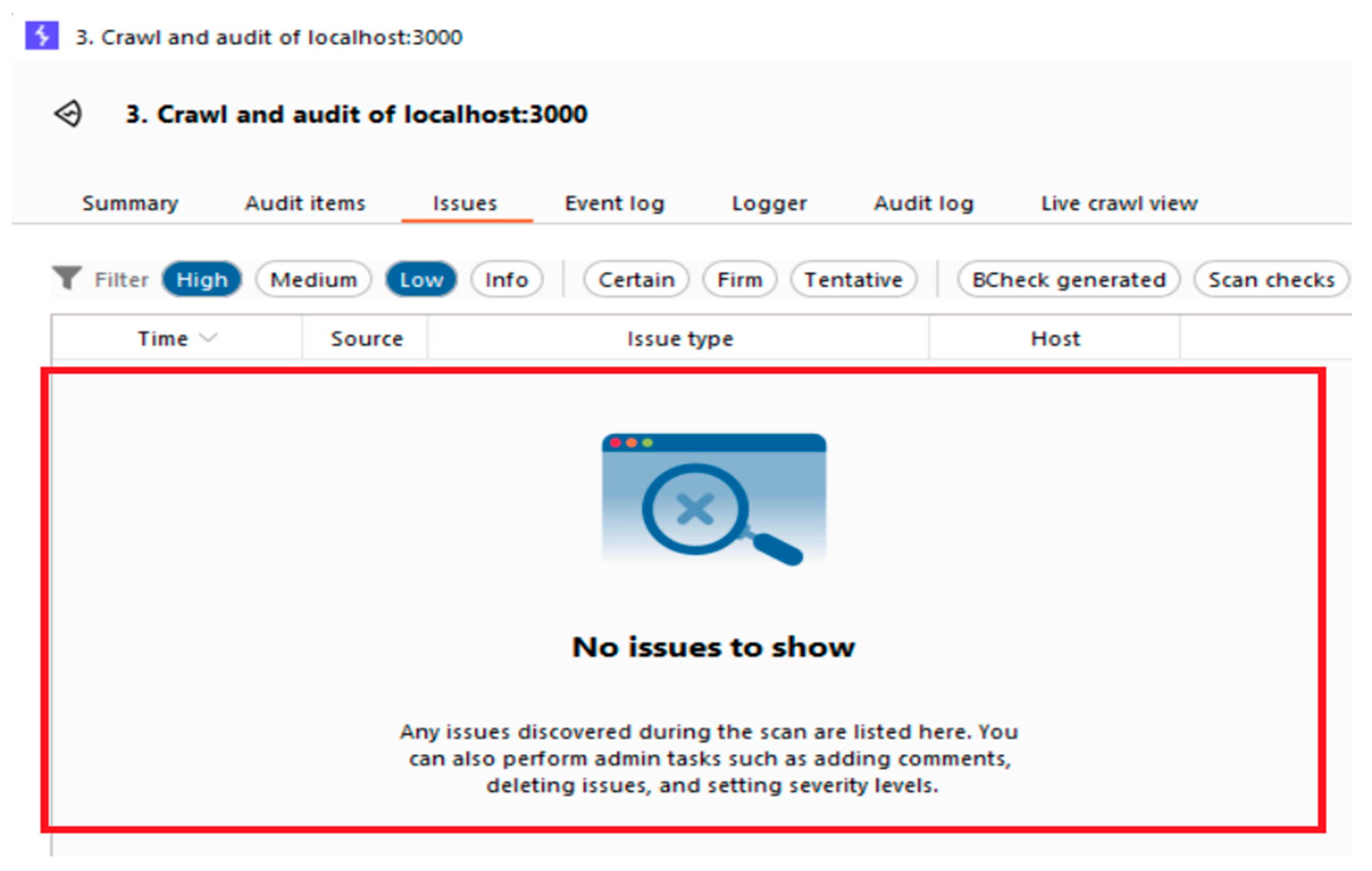Switch to the Audit items tab

(x=305, y=204)
